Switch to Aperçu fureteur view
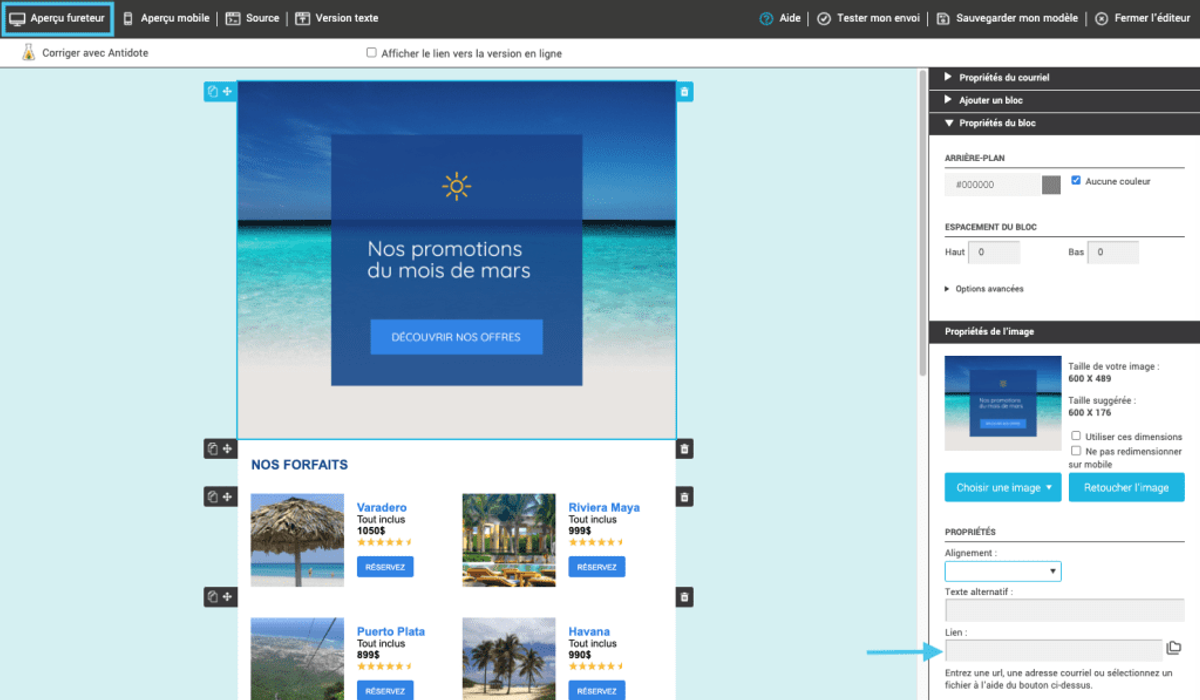 click(57, 18)
